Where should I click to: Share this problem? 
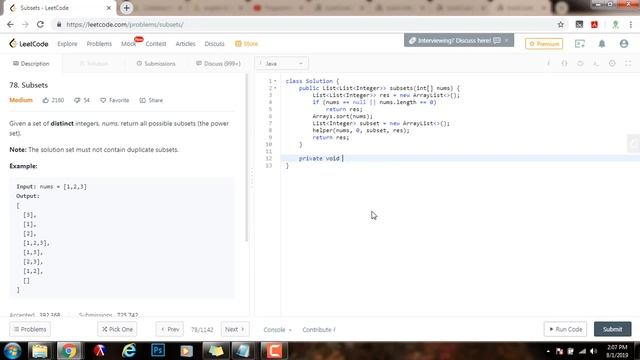coord(151,100)
